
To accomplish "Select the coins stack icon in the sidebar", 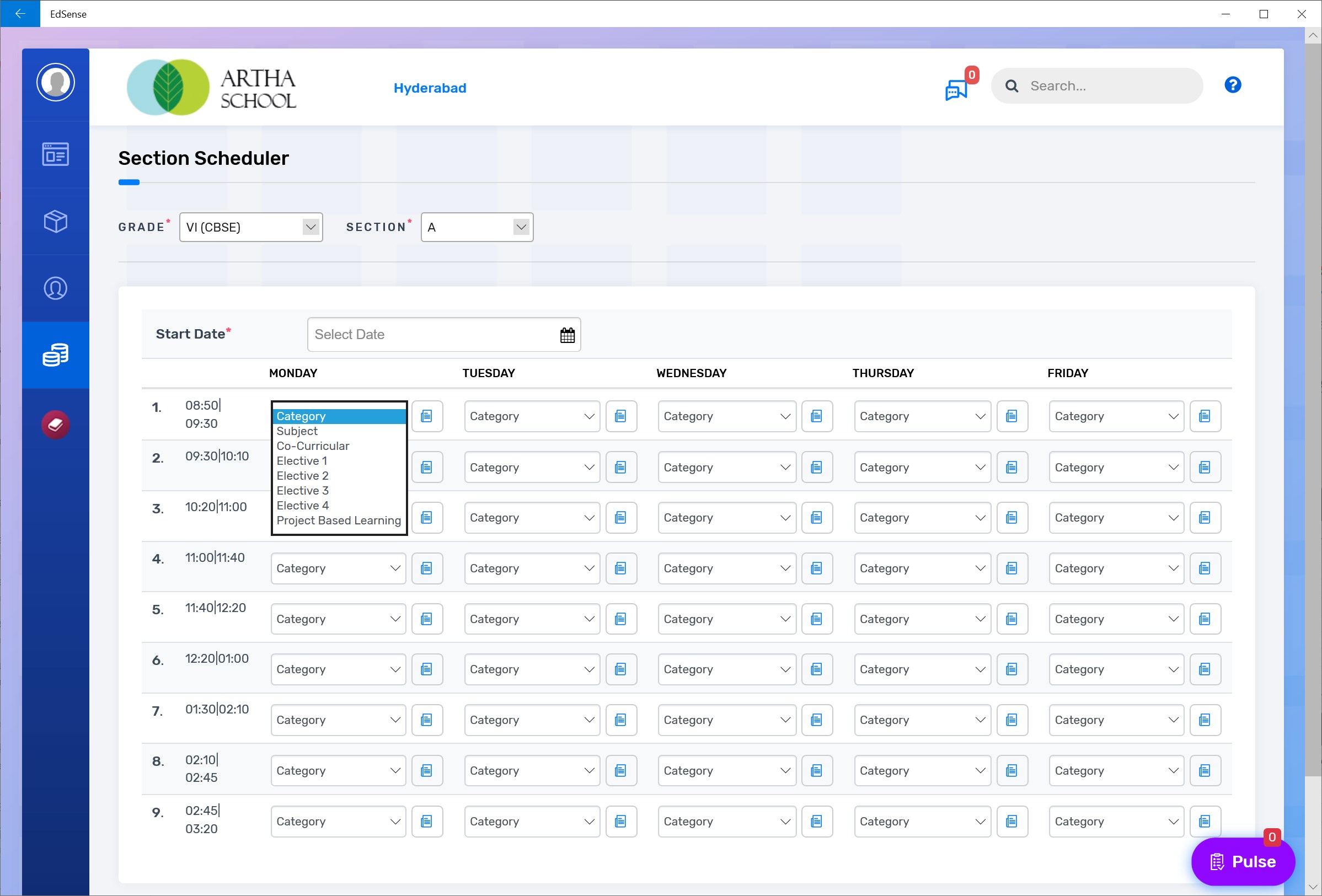I will click(x=55, y=355).
